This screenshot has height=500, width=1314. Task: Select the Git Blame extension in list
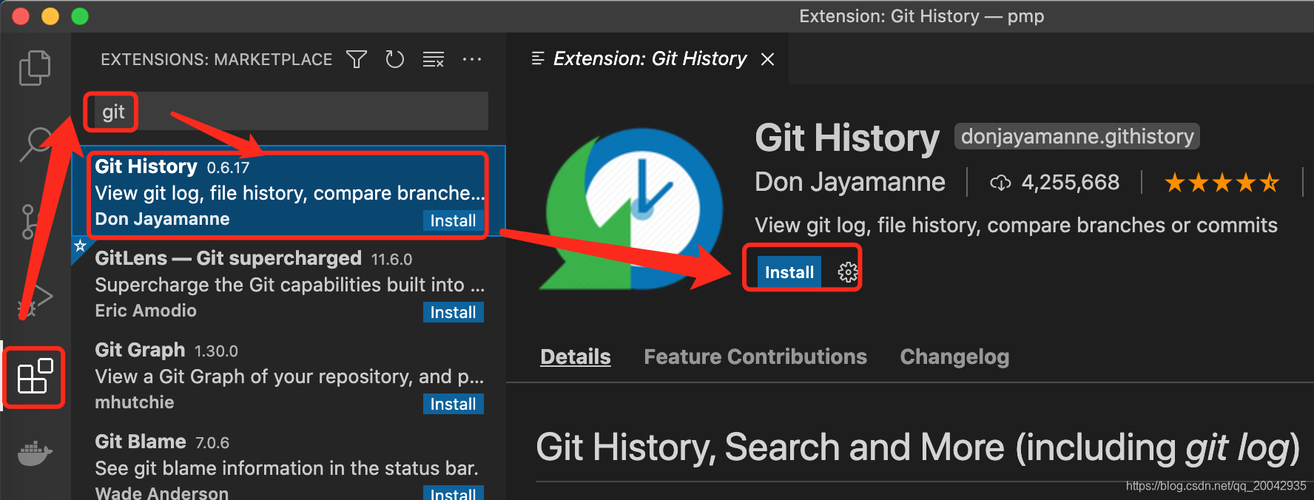pyautogui.click(x=288, y=461)
